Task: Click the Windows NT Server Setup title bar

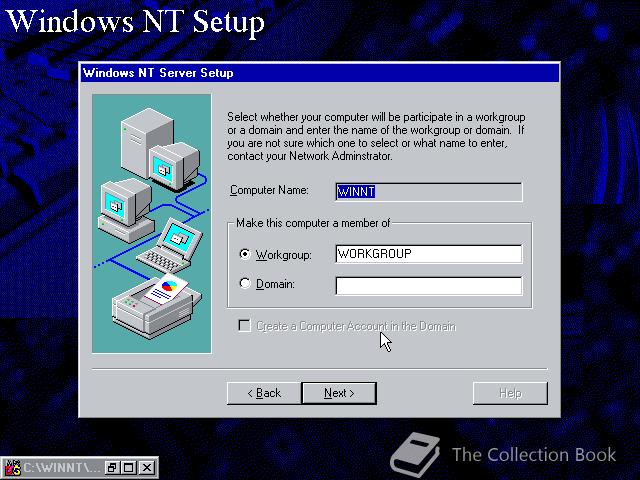Action: click(x=319, y=73)
